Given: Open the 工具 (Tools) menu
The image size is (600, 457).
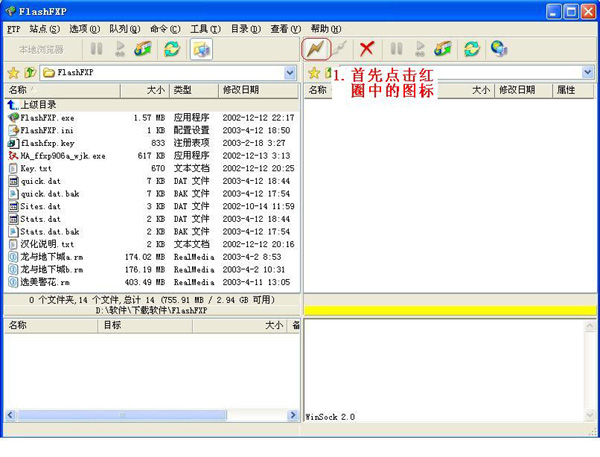Looking at the screenshot, I should [205, 29].
